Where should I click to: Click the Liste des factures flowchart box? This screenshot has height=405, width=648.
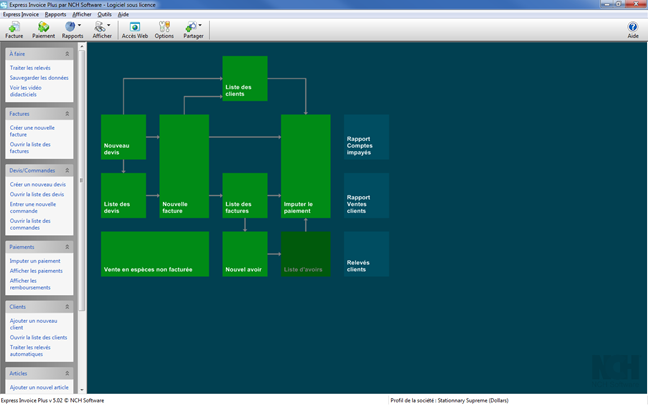(245, 195)
